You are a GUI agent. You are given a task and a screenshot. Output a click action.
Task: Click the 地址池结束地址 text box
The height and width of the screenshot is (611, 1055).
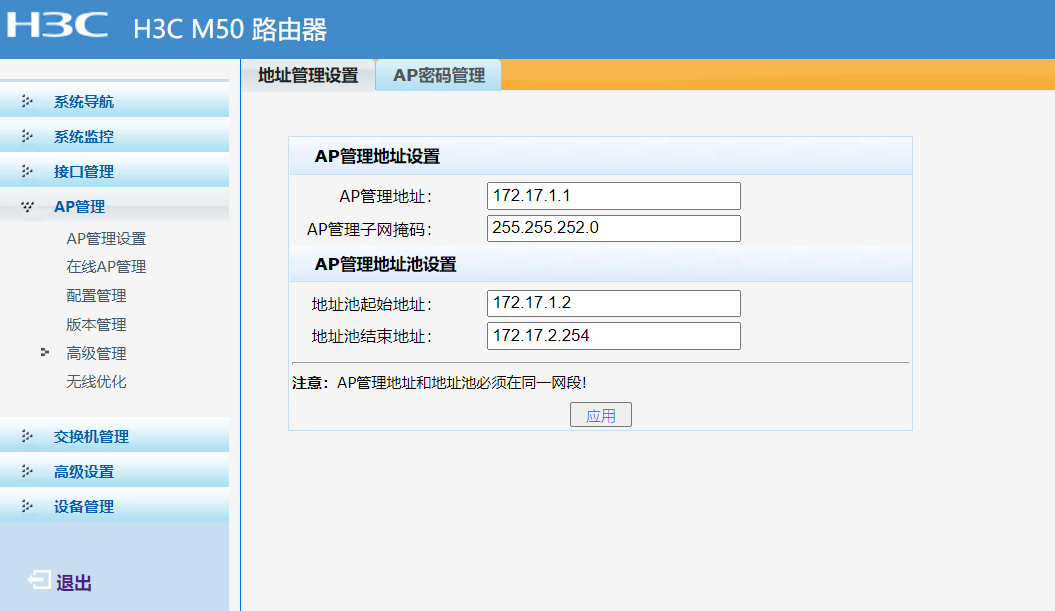point(614,336)
